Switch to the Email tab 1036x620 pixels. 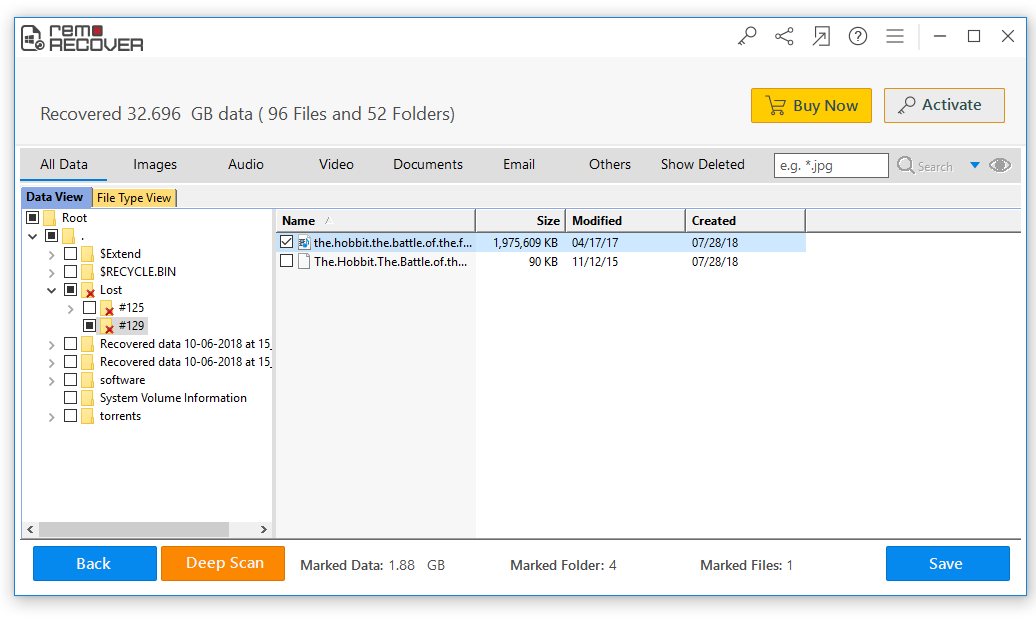pyautogui.click(x=519, y=165)
